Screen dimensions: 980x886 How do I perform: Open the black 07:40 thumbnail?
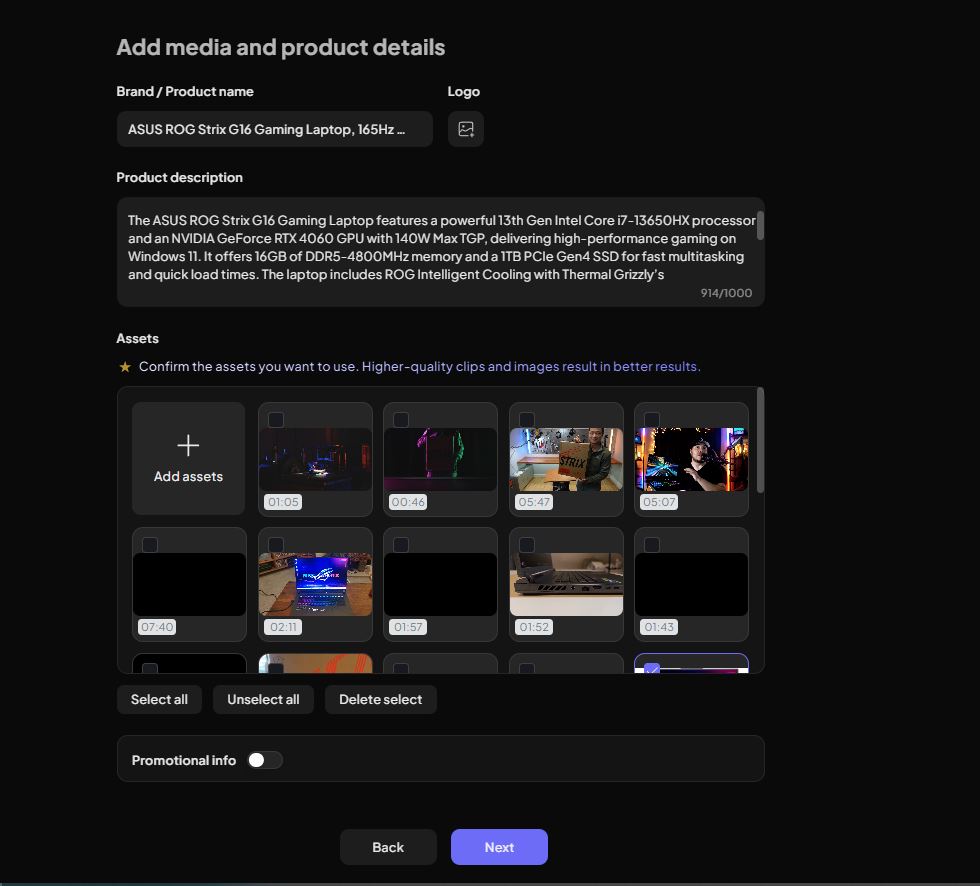pos(189,584)
